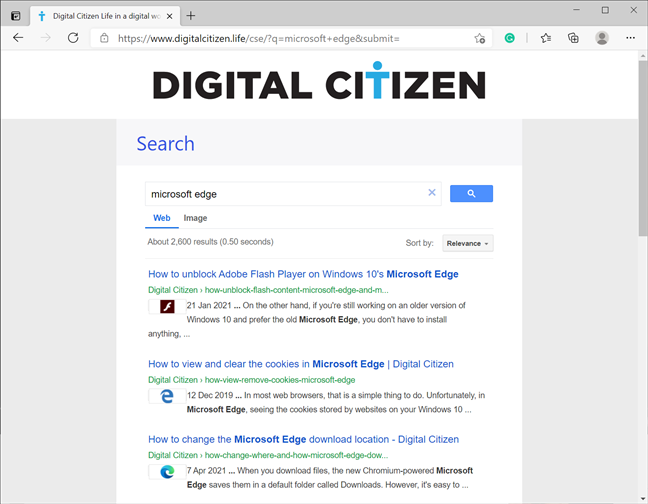Click the Digital Citizen logo
The width and height of the screenshot is (648, 504).
319,81
